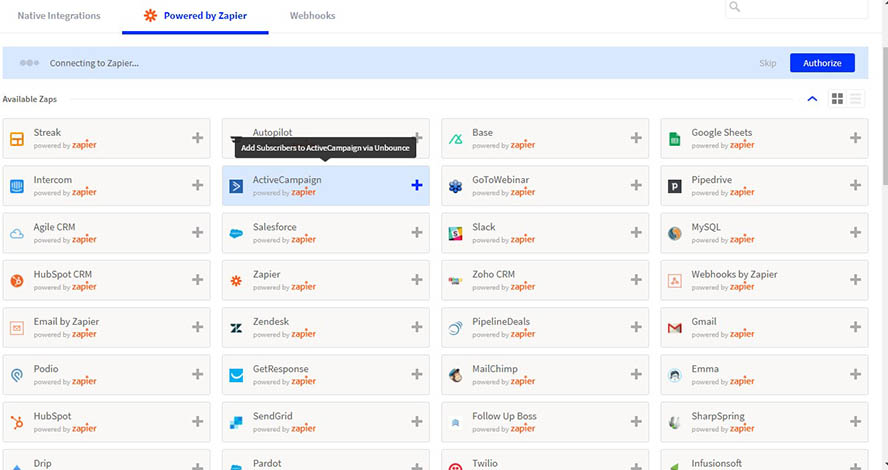Select the Powered by Zapier tab
This screenshot has height=470, width=888.
(195, 16)
